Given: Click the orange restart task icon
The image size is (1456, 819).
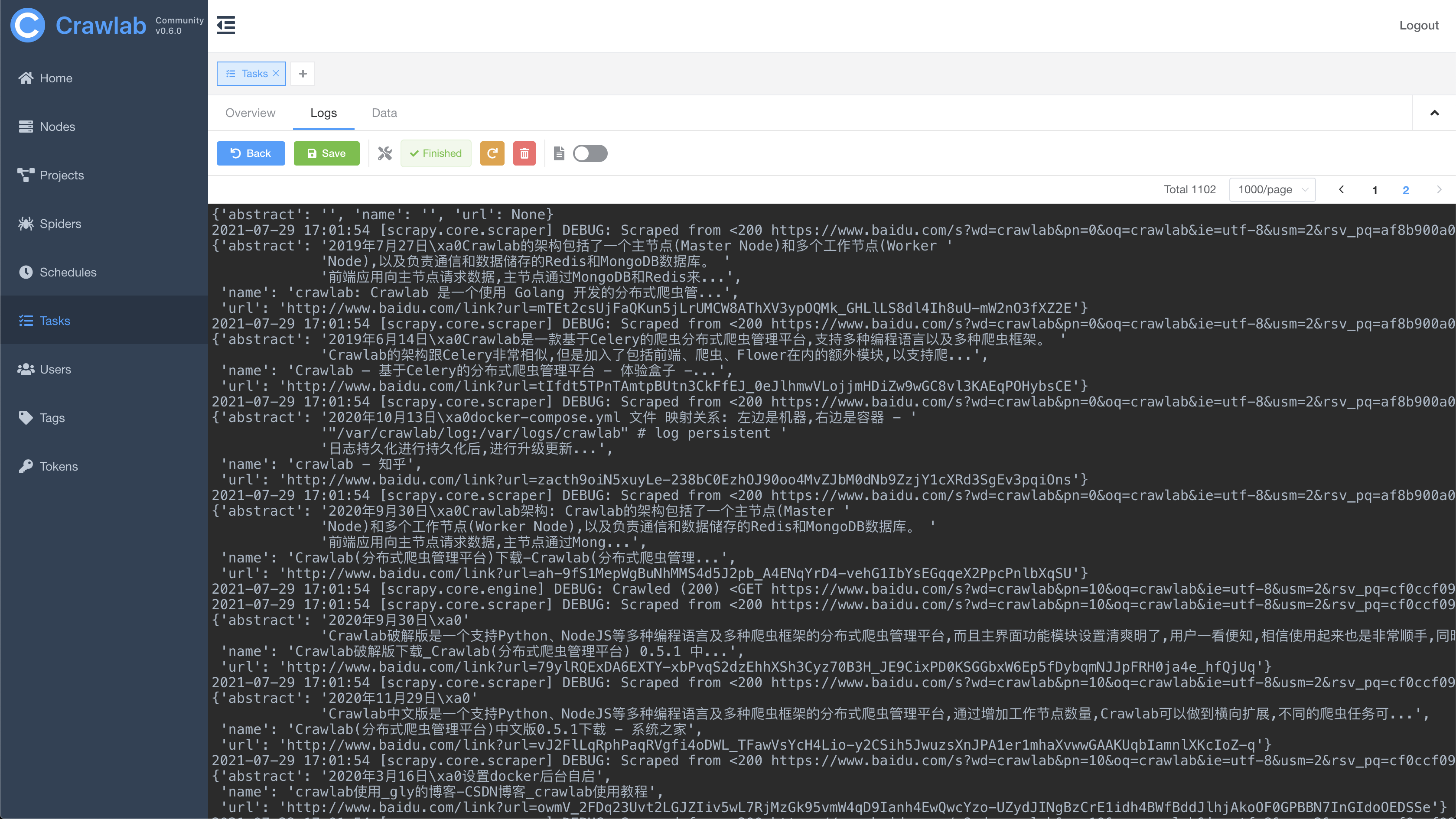Looking at the screenshot, I should 492,153.
